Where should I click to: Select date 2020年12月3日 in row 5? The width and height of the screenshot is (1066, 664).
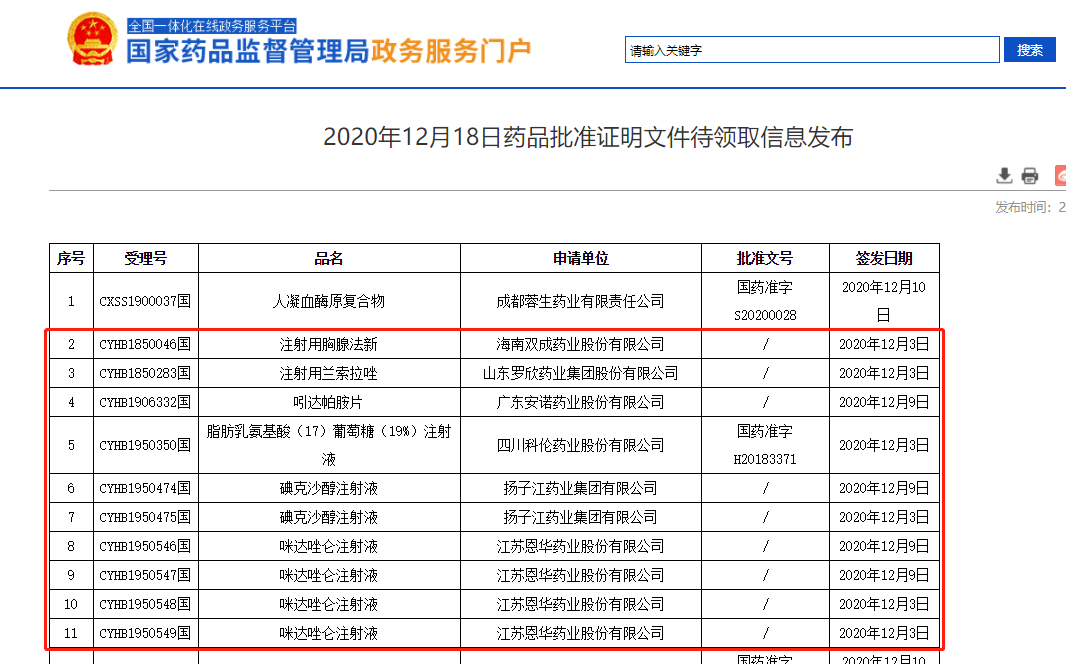tap(884, 445)
